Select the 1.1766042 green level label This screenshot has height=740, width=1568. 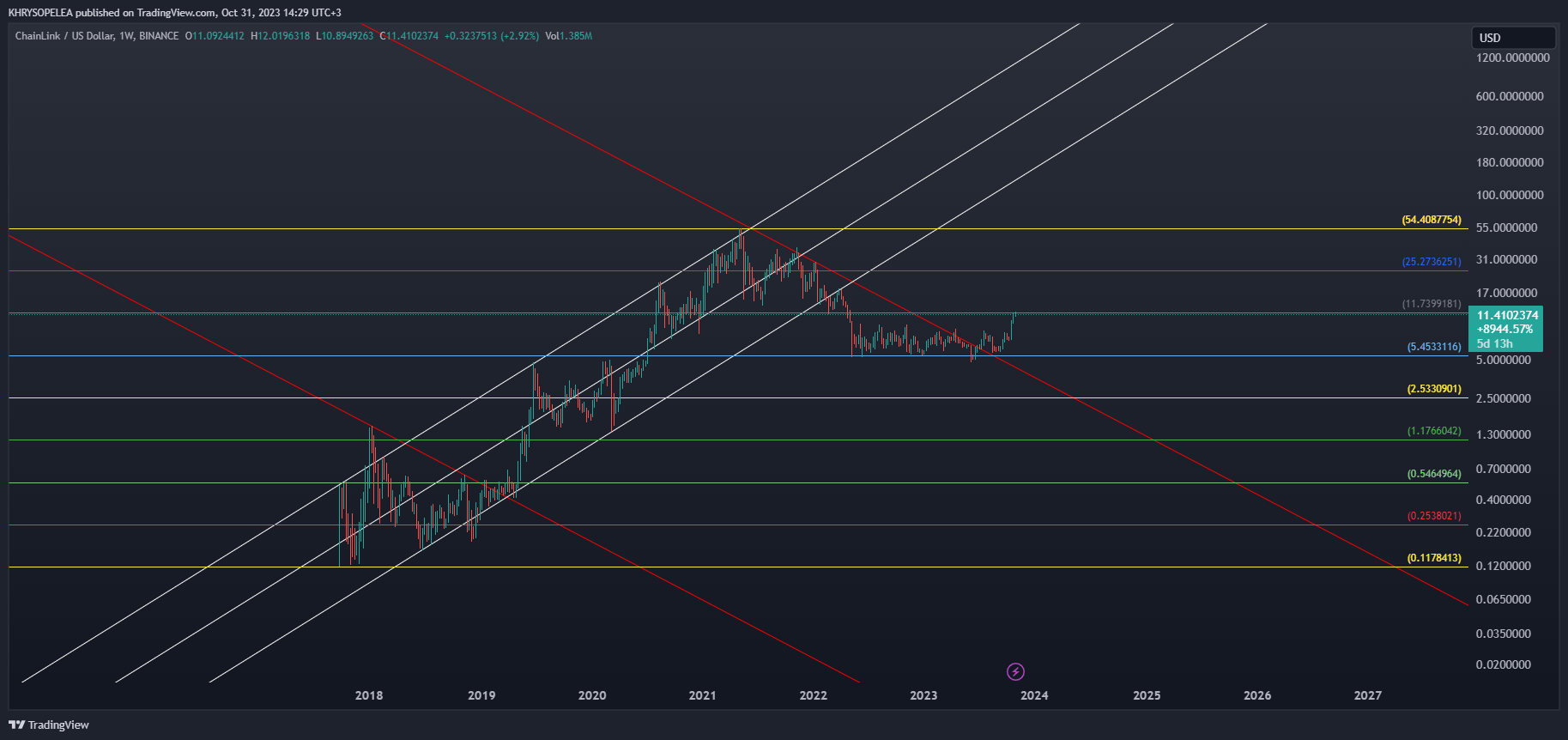point(1434,431)
